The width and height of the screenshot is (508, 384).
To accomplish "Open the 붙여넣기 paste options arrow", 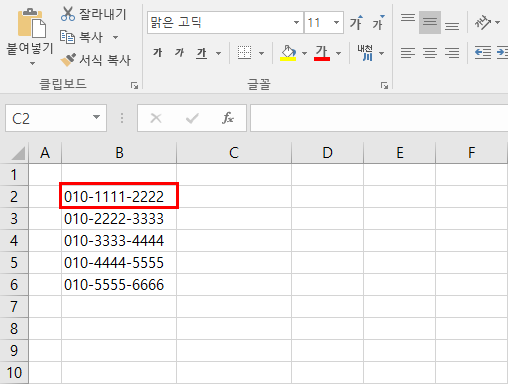I will [32, 63].
